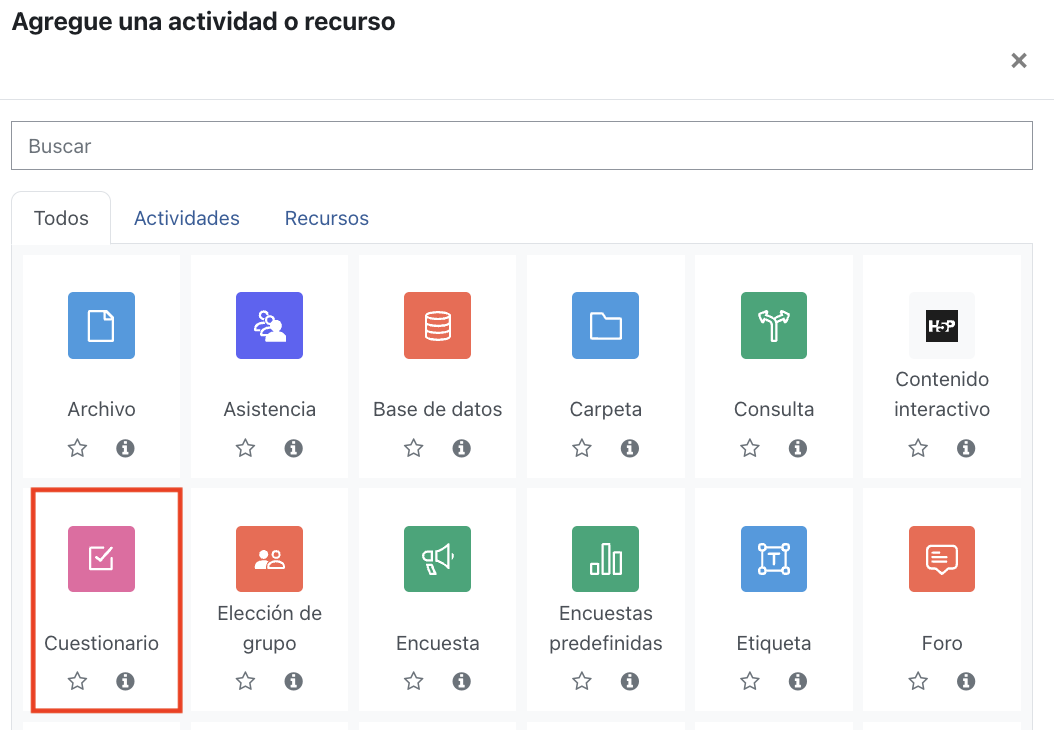Click the Asistencia label
Image resolution: width=1054 pixels, height=730 pixels.
[270, 409]
